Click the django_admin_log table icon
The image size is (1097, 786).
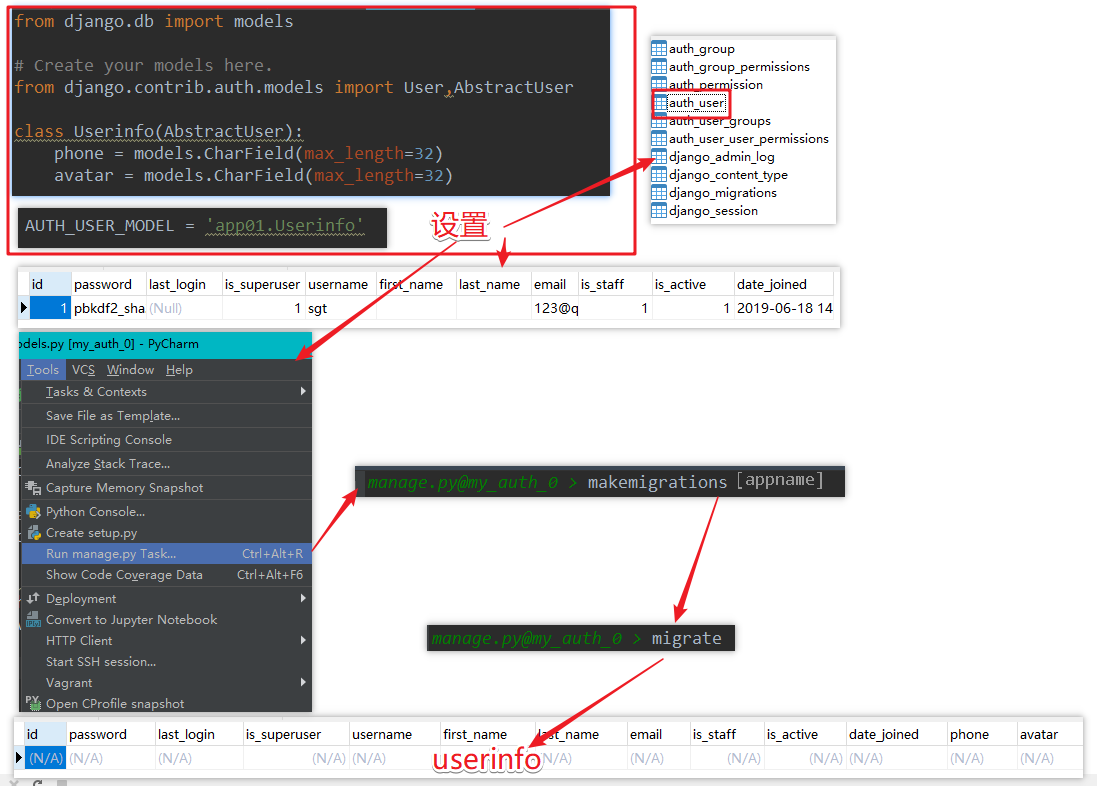(x=658, y=157)
